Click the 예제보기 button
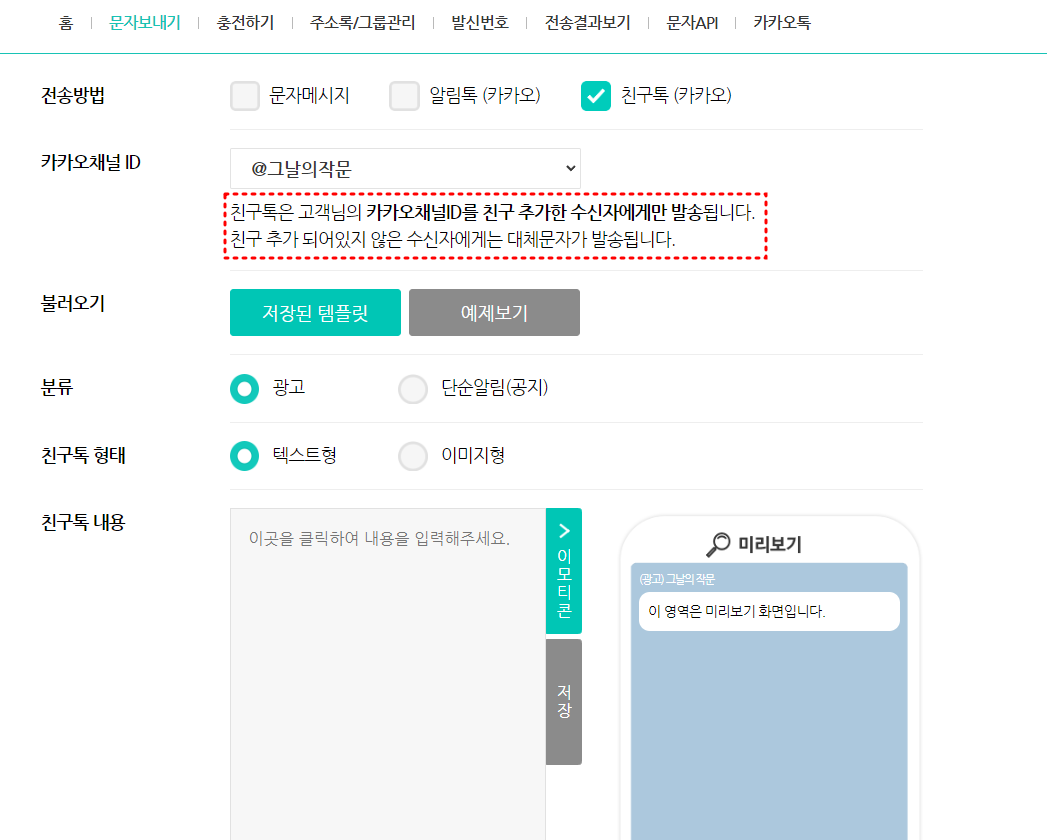This screenshot has height=840, width=1047. tap(494, 312)
